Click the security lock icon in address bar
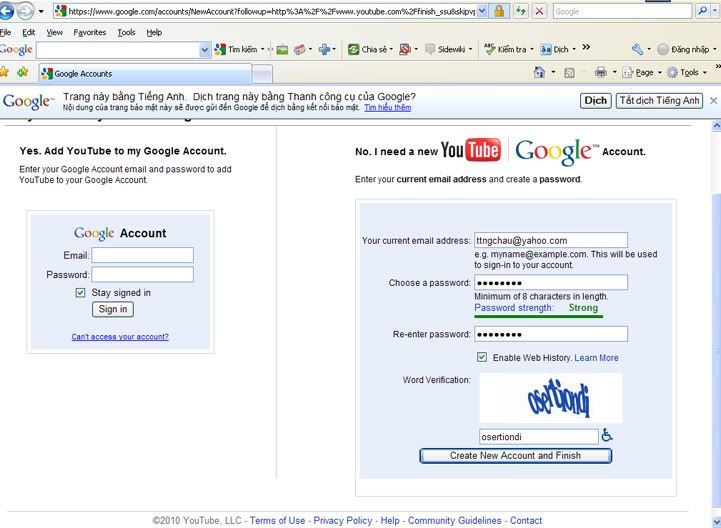This screenshot has height=528, width=721. tap(499, 11)
